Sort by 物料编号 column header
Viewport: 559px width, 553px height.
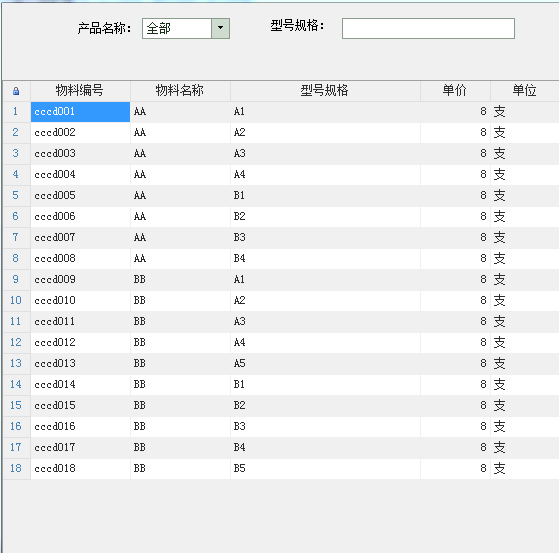[80, 91]
